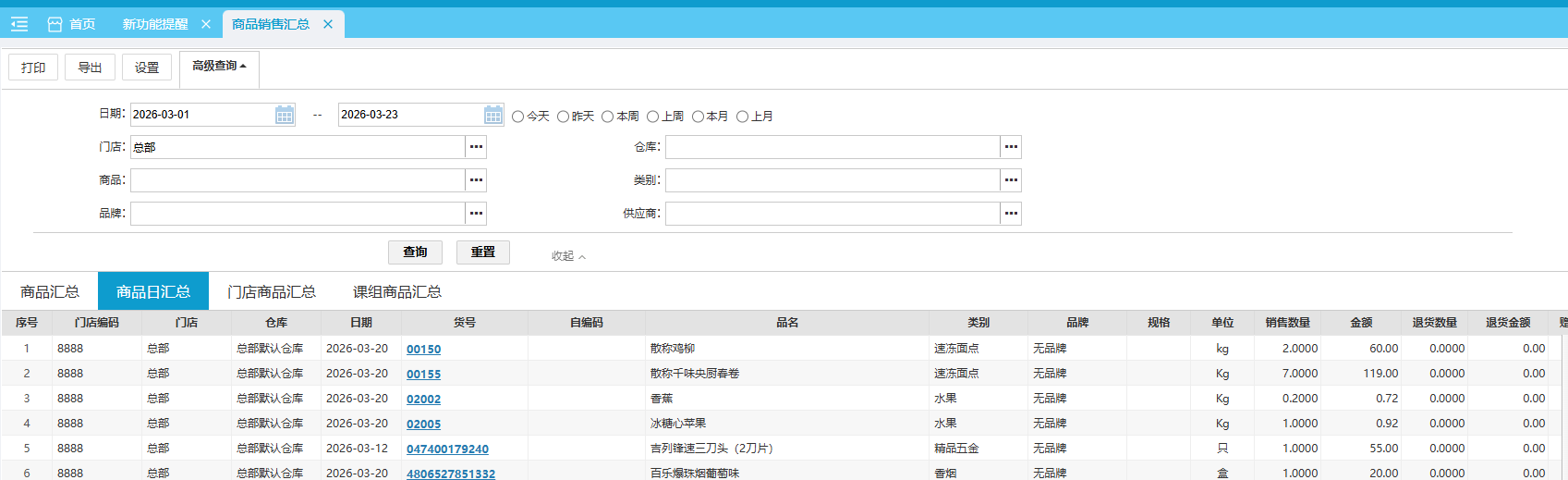Close the 商品销售汇总 tab
This screenshot has height=480, width=1568.
(x=328, y=24)
